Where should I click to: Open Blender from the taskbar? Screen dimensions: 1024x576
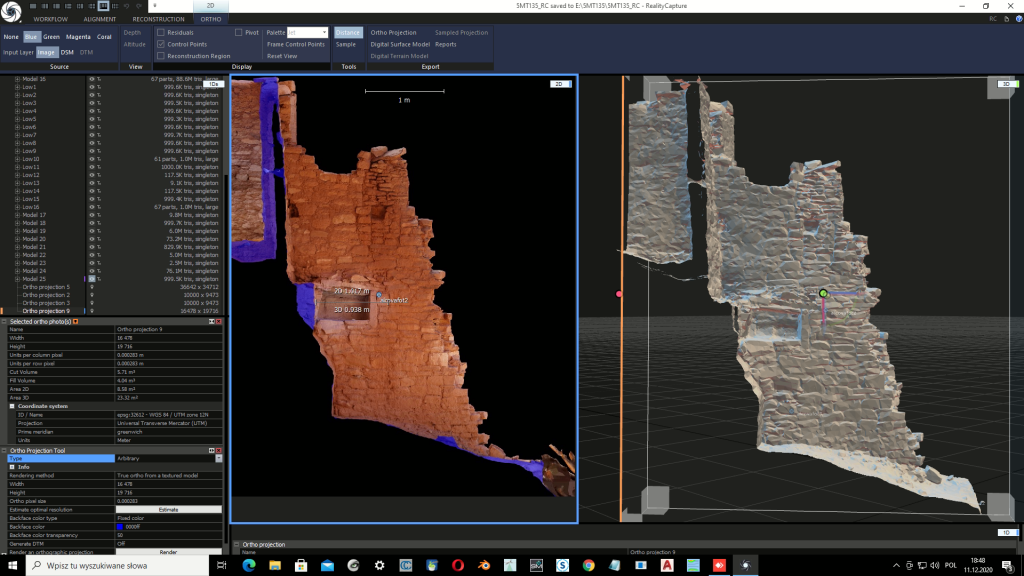pyautogui.click(x=484, y=566)
